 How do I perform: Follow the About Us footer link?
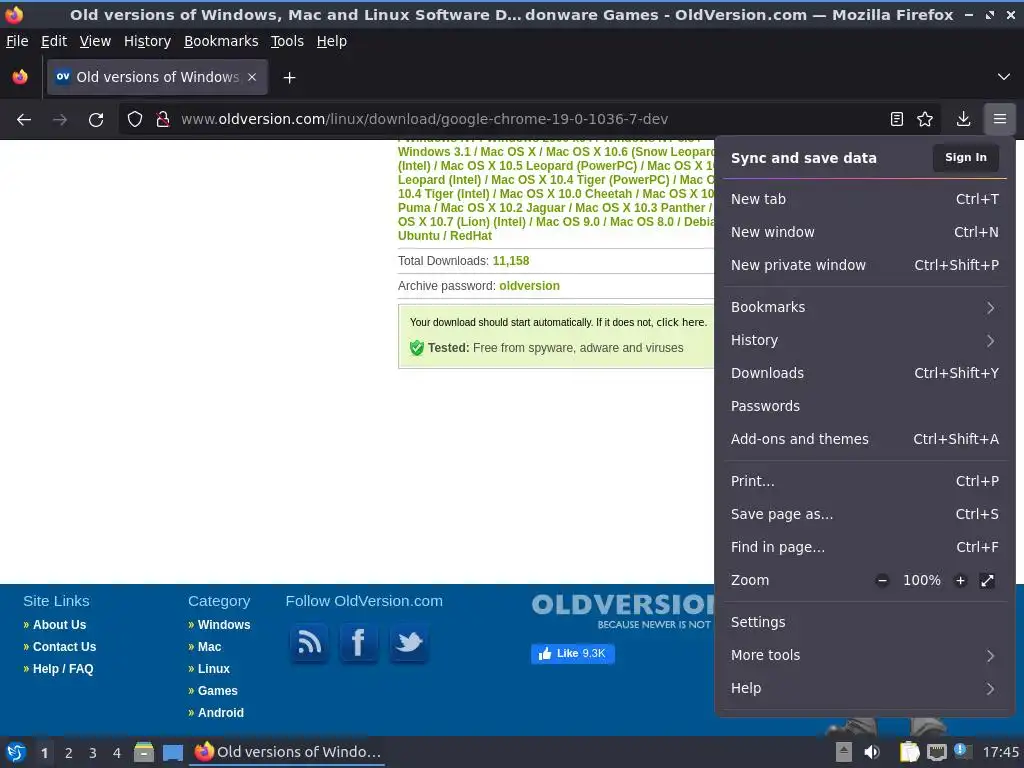pyautogui.click(x=59, y=625)
